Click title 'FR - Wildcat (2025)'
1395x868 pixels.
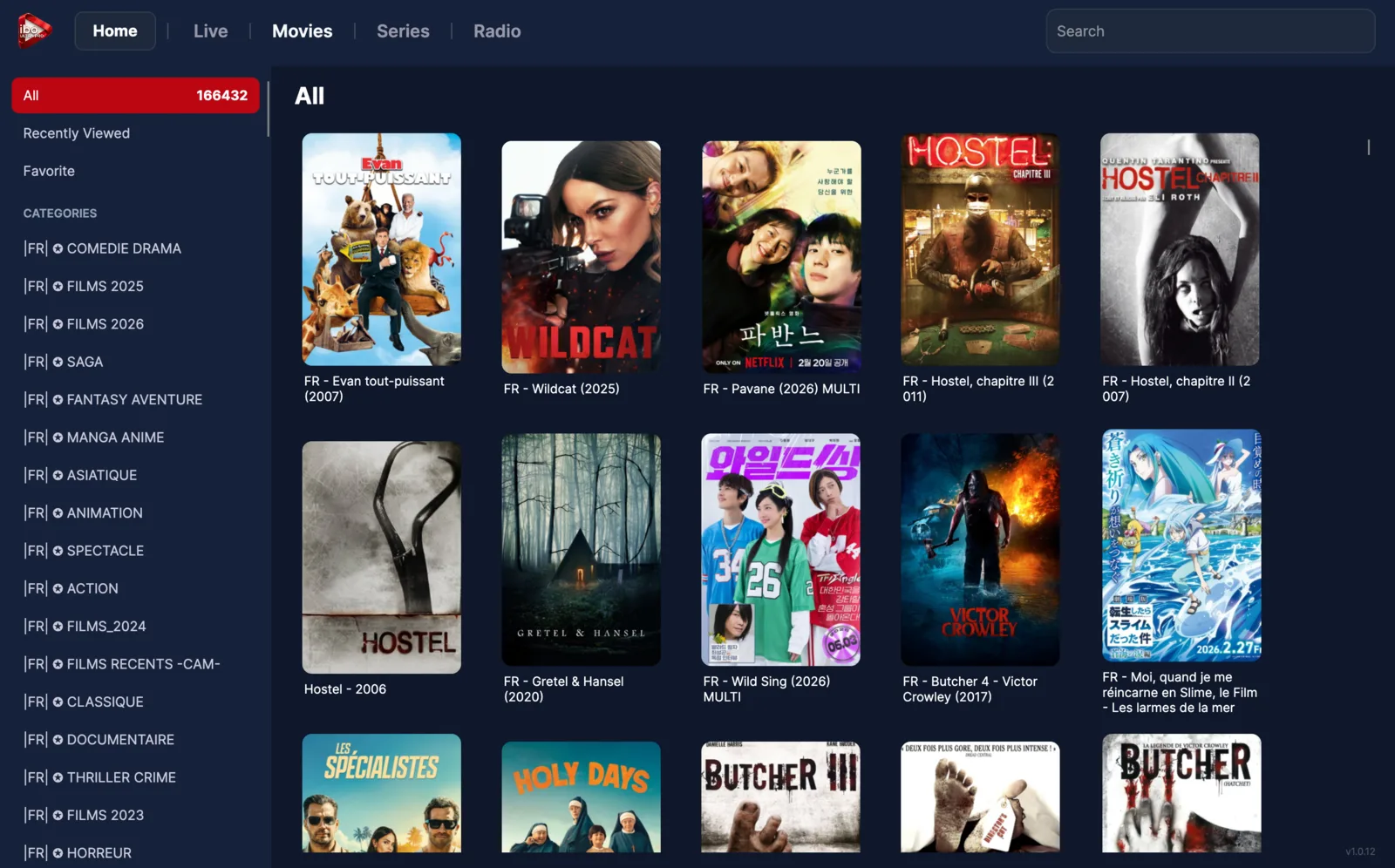click(x=561, y=389)
